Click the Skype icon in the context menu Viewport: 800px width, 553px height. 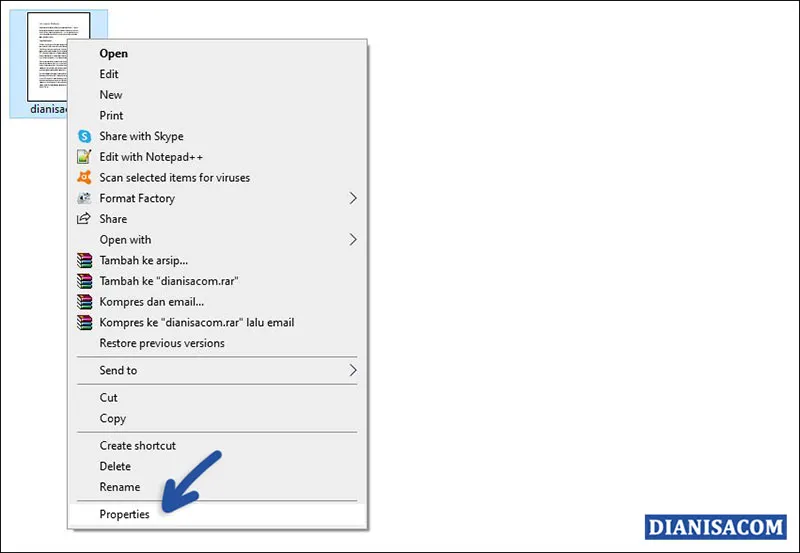click(84, 136)
